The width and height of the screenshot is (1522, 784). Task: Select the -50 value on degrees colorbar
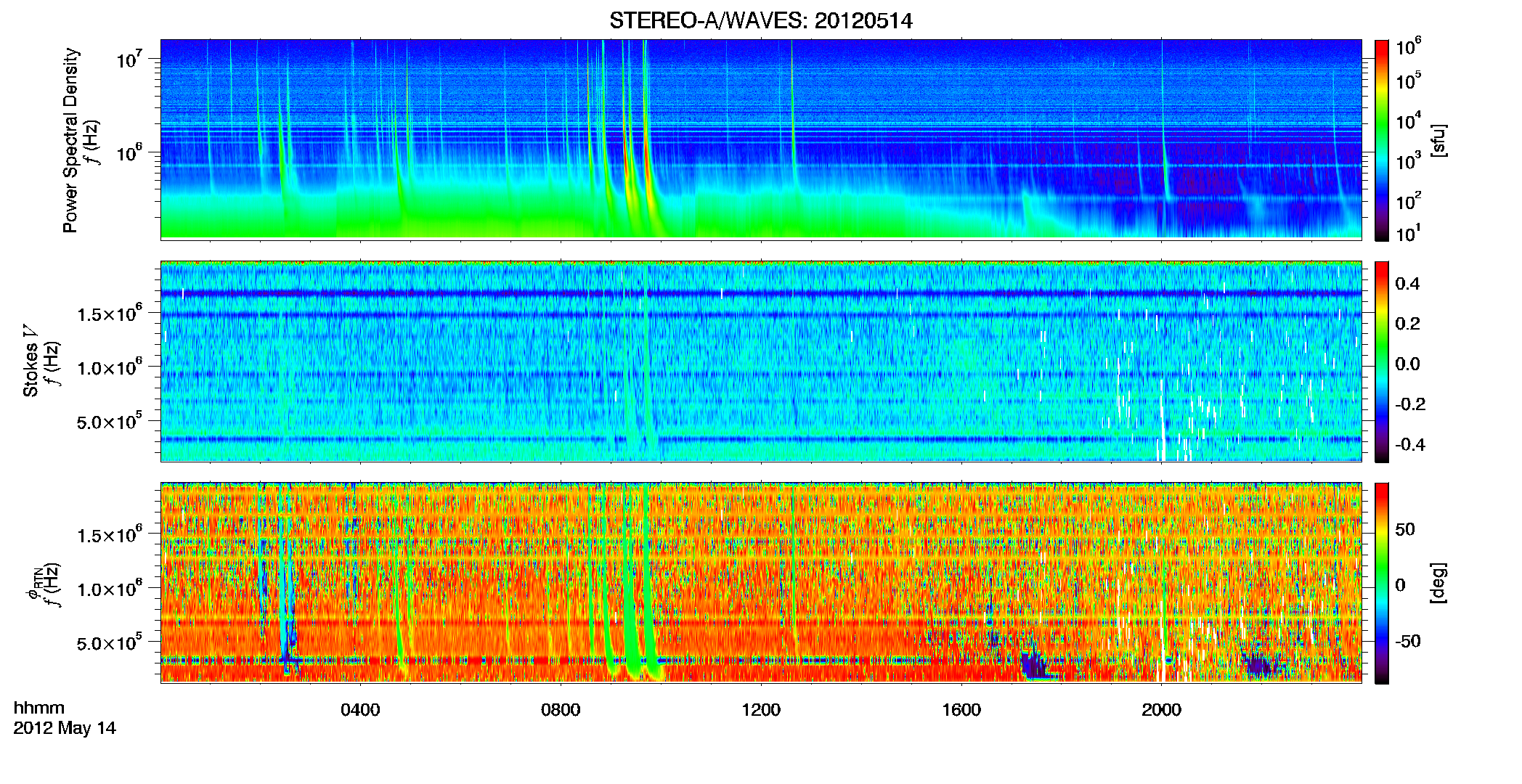point(1407,641)
